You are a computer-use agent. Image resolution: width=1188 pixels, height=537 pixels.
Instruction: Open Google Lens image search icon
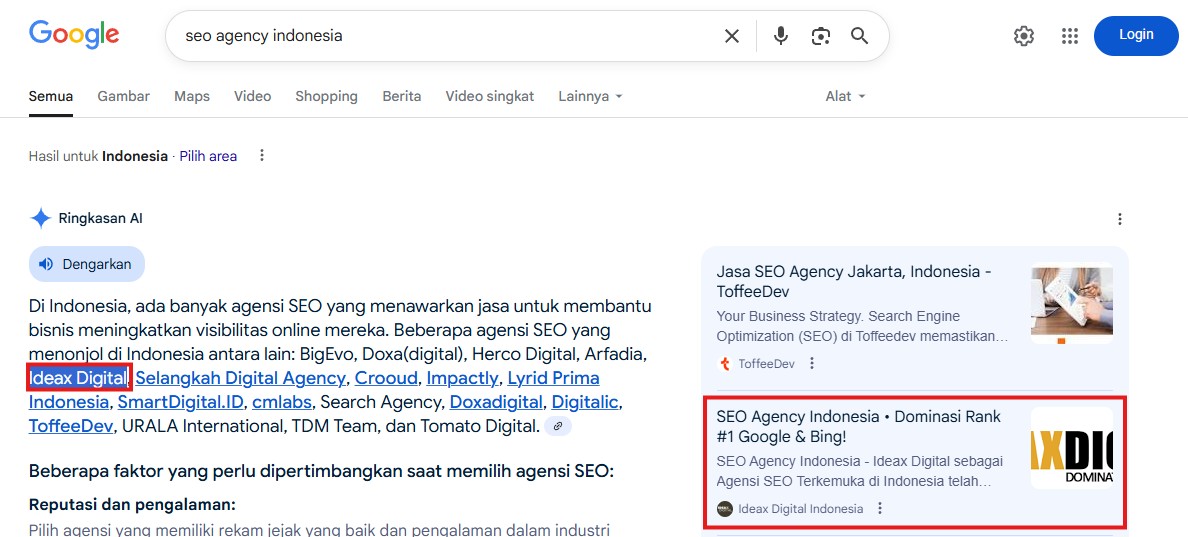click(821, 36)
